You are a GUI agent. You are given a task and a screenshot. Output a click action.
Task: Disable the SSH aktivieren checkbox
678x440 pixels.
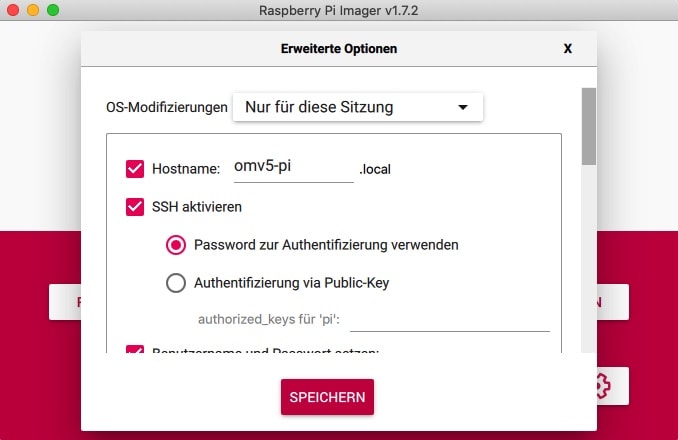[135, 207]
